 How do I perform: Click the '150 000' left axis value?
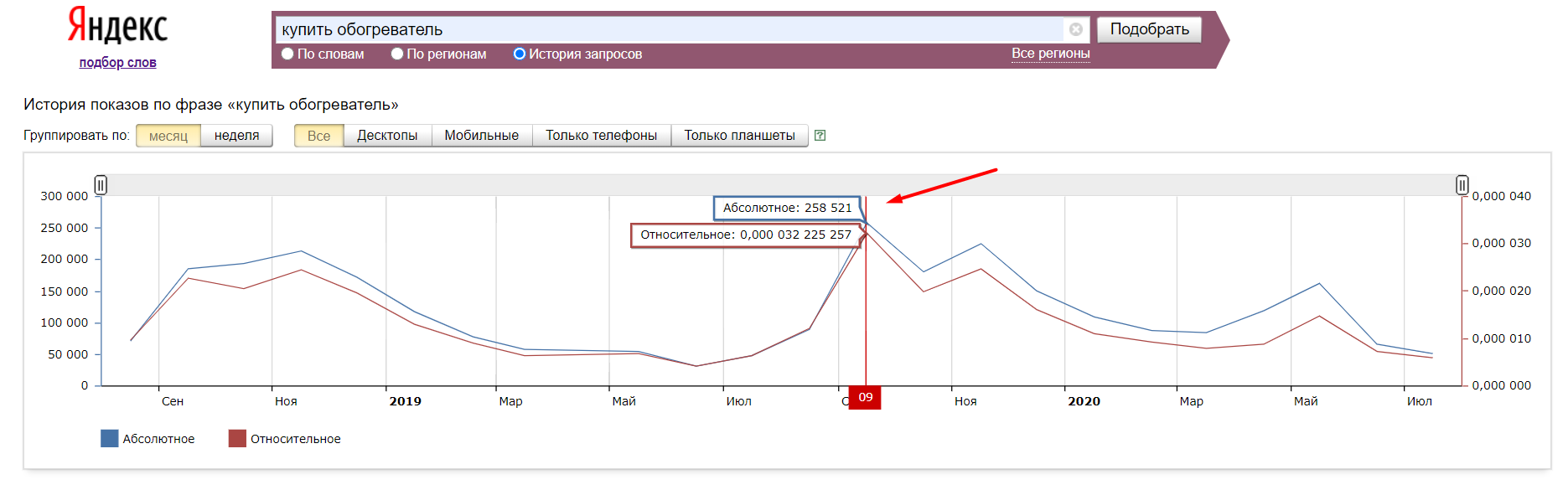pyautogui.click(x=64, y=291)
